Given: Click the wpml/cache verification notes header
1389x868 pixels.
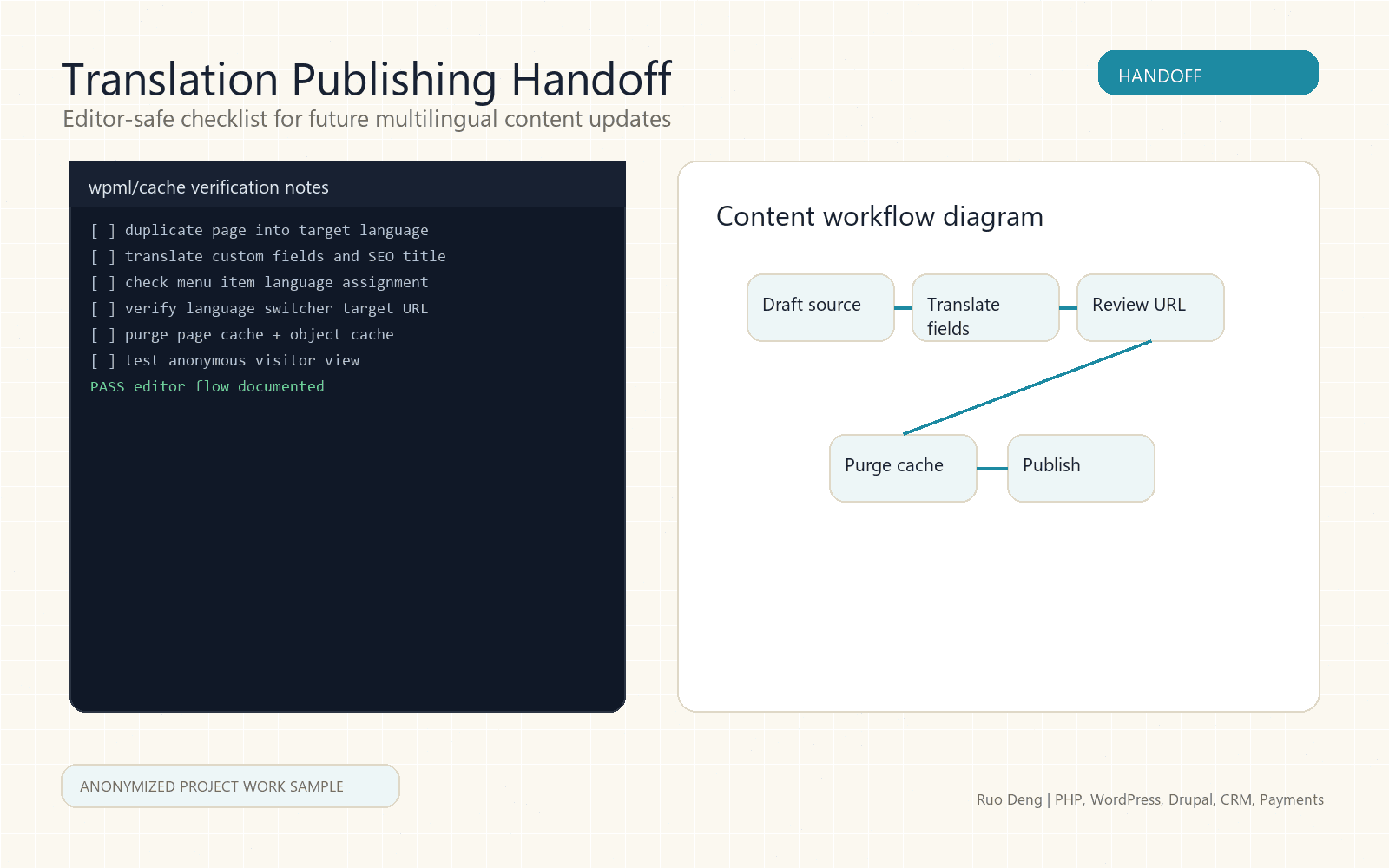Looking at the screenshot, I should (347, 184).
